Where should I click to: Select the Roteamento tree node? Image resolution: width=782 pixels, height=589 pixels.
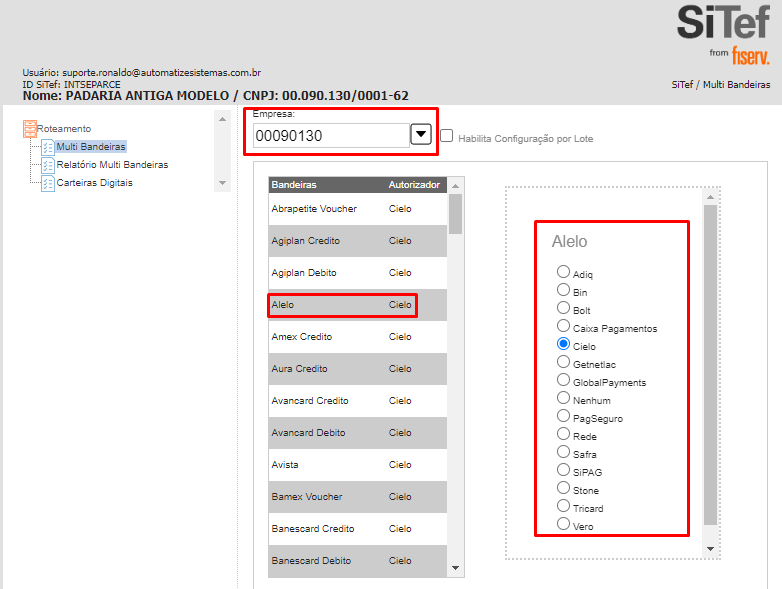coord(64,129)
